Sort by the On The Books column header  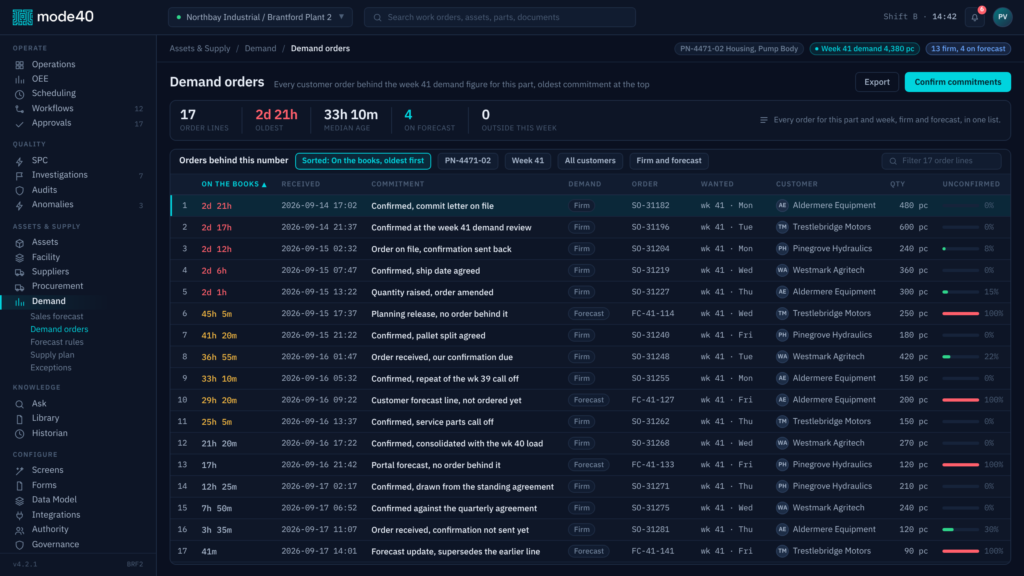point(234,184)
